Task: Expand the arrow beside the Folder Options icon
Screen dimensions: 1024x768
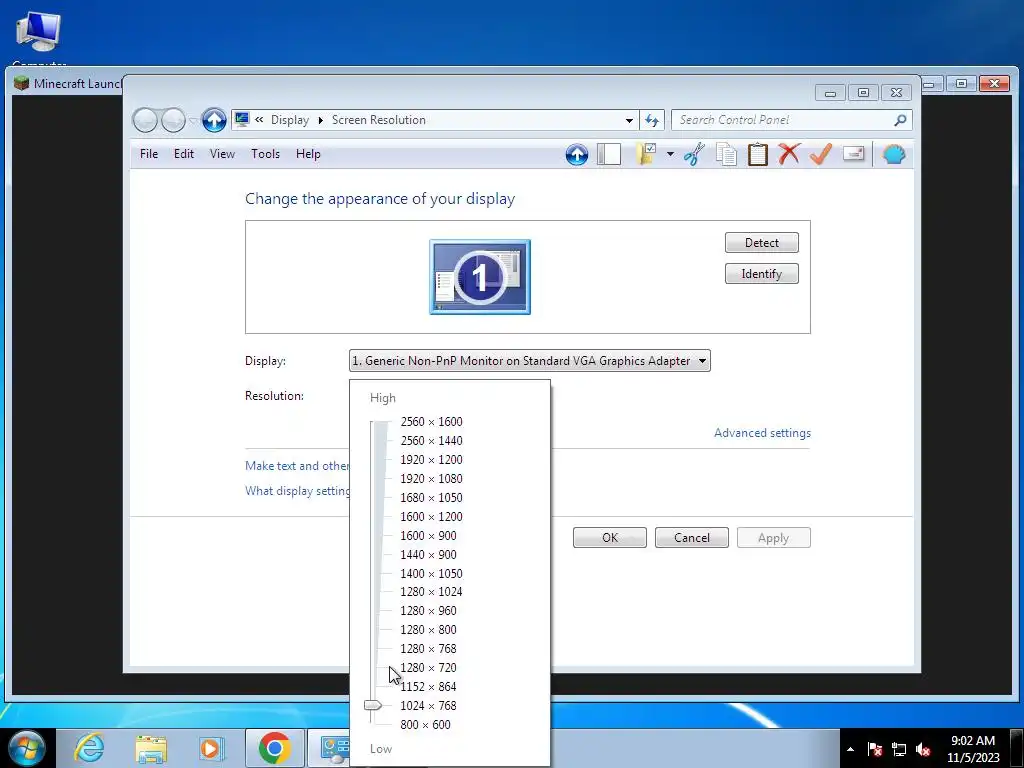Action: 670,155
